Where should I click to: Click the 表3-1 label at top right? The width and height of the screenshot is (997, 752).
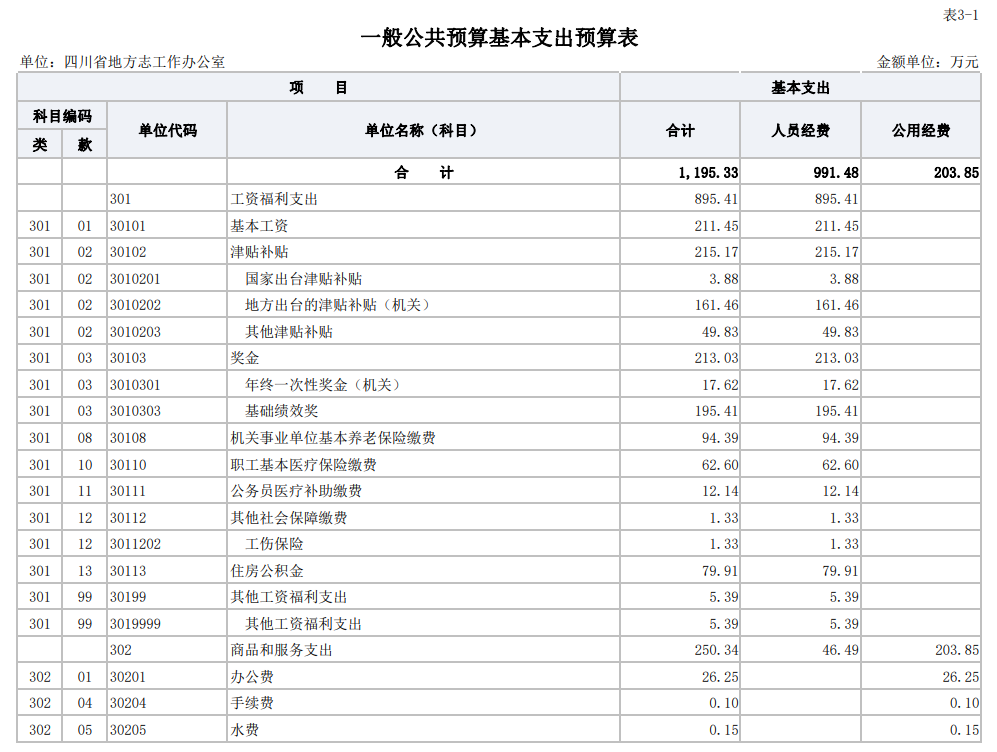[x=961, y=14]
